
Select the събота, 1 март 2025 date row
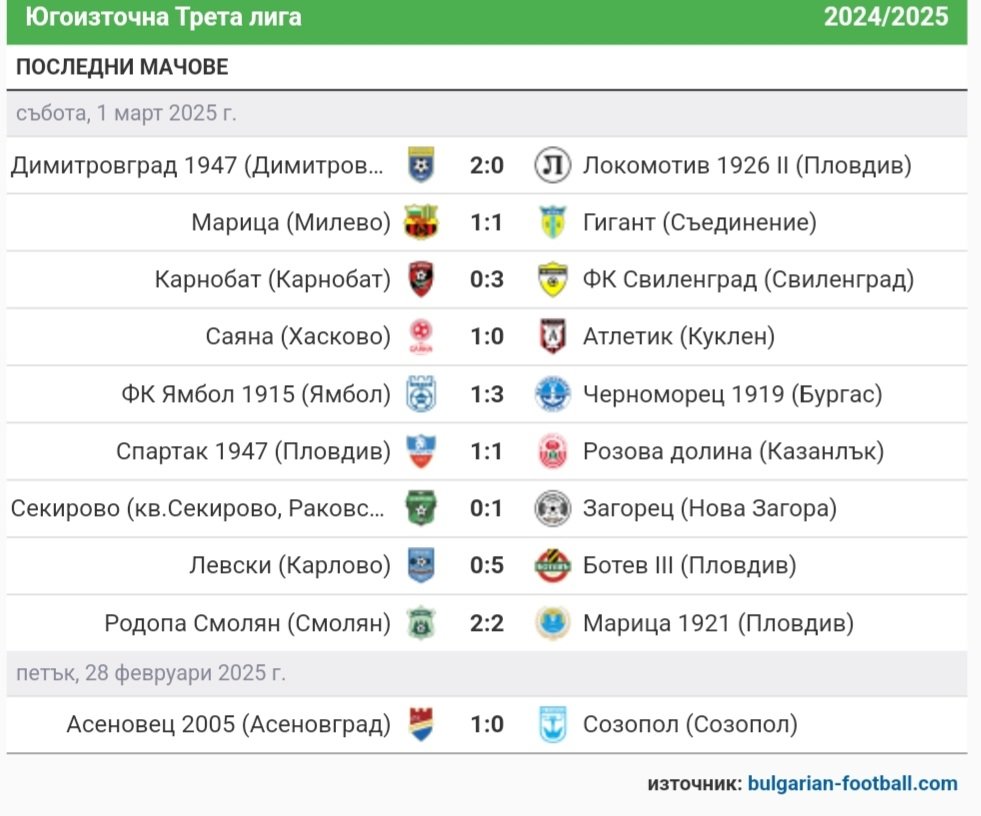tap(487, 113)
